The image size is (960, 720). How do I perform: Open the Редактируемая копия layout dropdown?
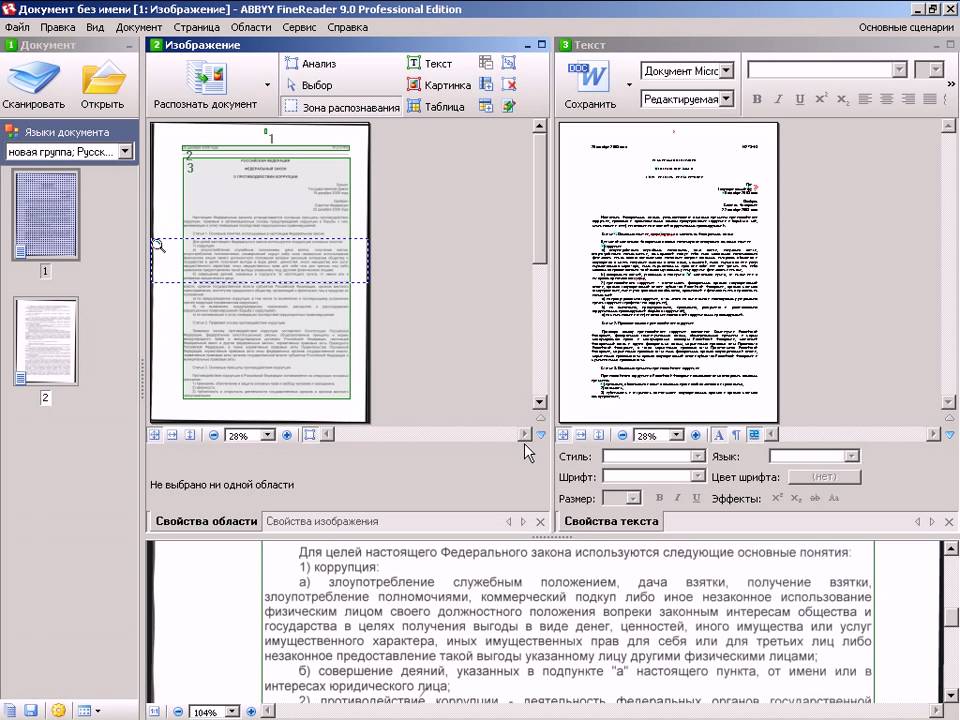(726, 99)
